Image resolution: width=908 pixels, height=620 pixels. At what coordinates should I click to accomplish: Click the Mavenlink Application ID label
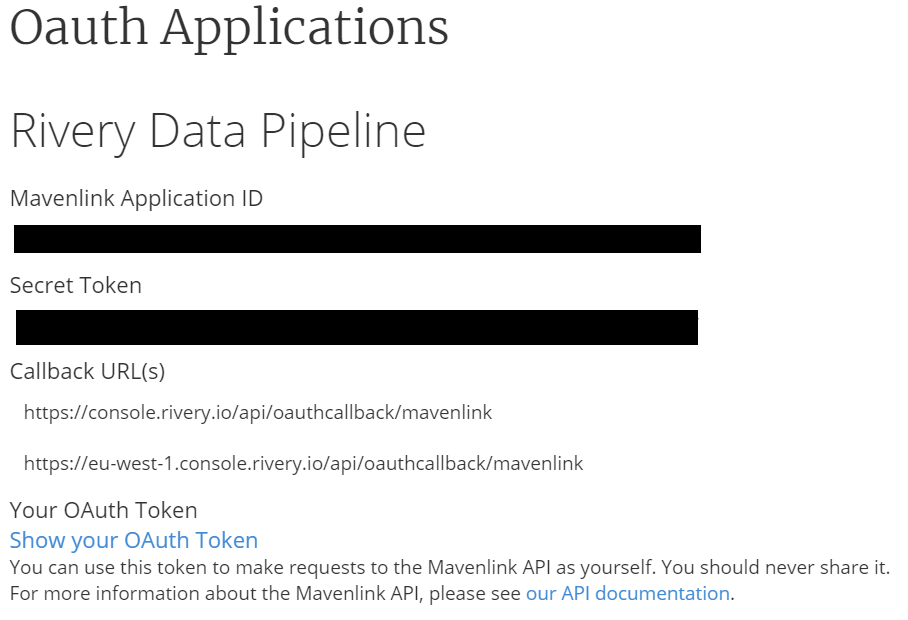click(136, 198)
